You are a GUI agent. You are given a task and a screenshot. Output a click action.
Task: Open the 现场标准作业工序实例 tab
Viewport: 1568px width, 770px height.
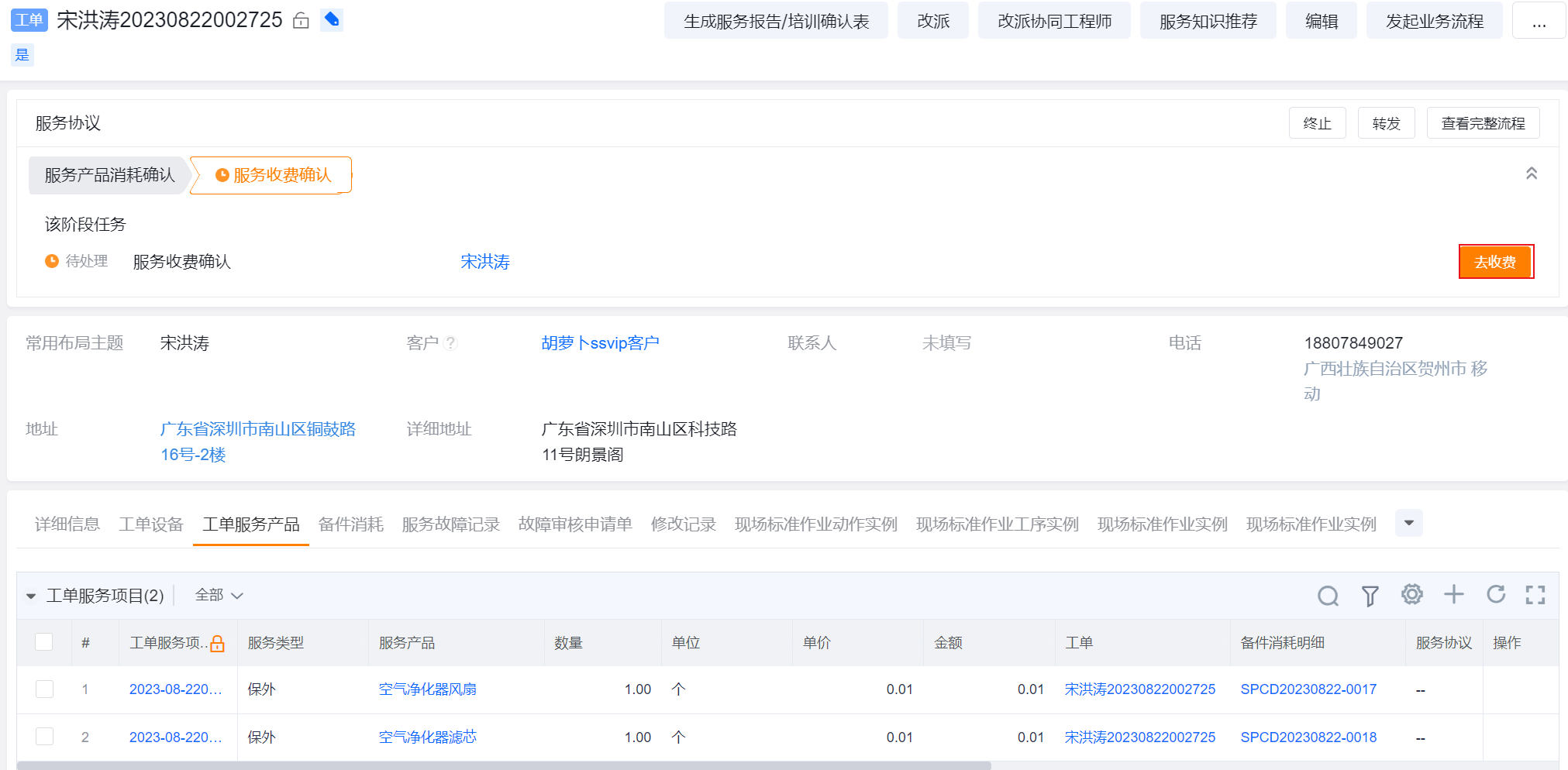(998, 524)
